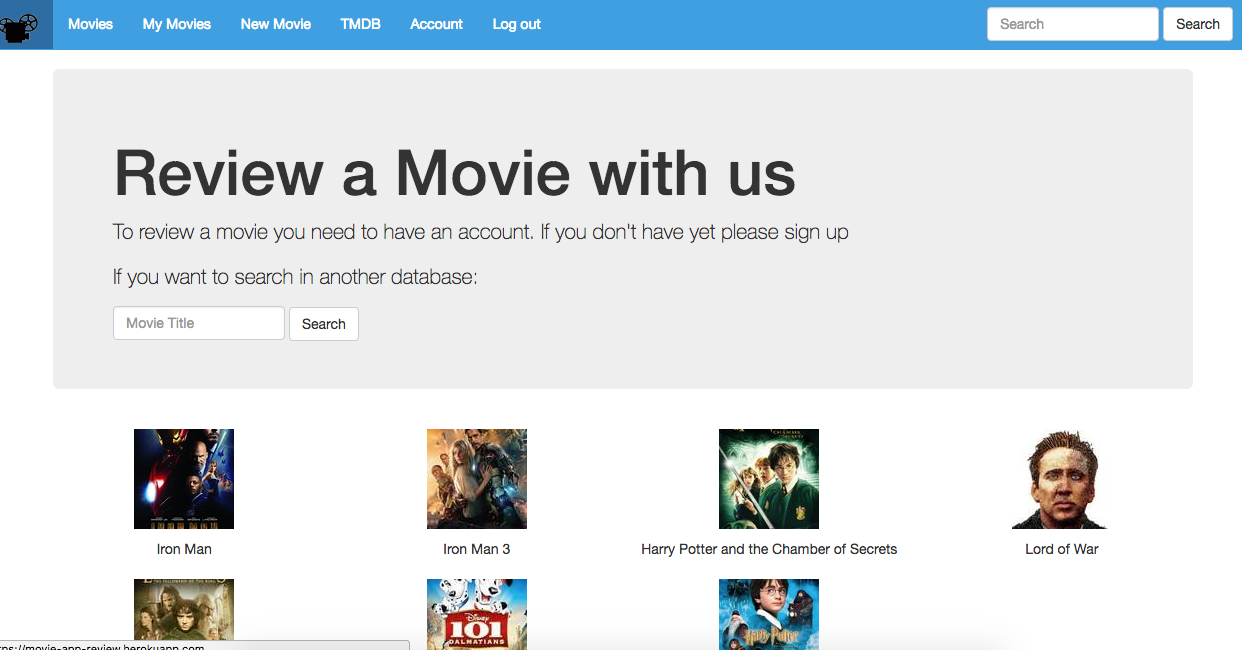1242x650 pixels.
Task: Click the Iron Man 3 title text
Action: (x=477, y=549)
